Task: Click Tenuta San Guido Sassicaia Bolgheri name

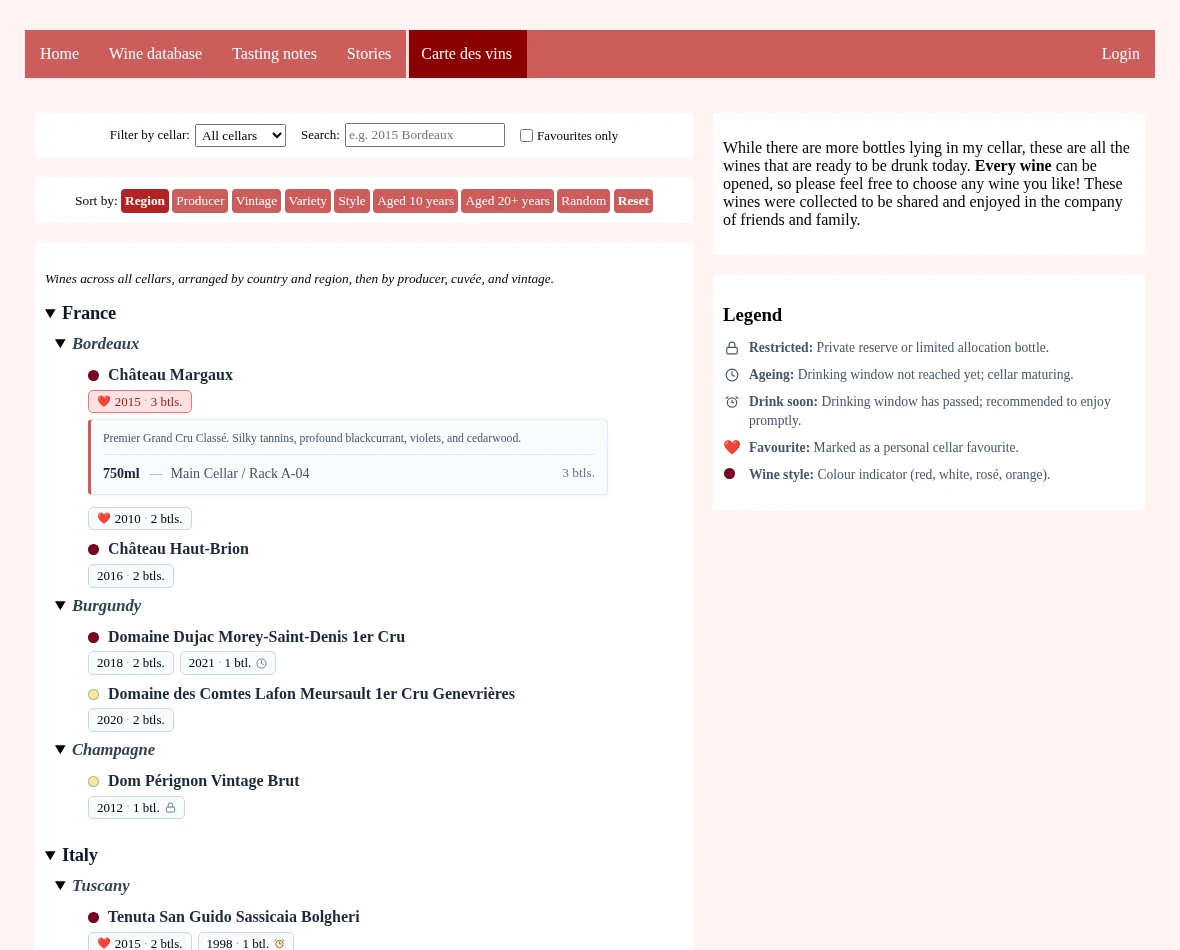Action: (x=234, y=917)
